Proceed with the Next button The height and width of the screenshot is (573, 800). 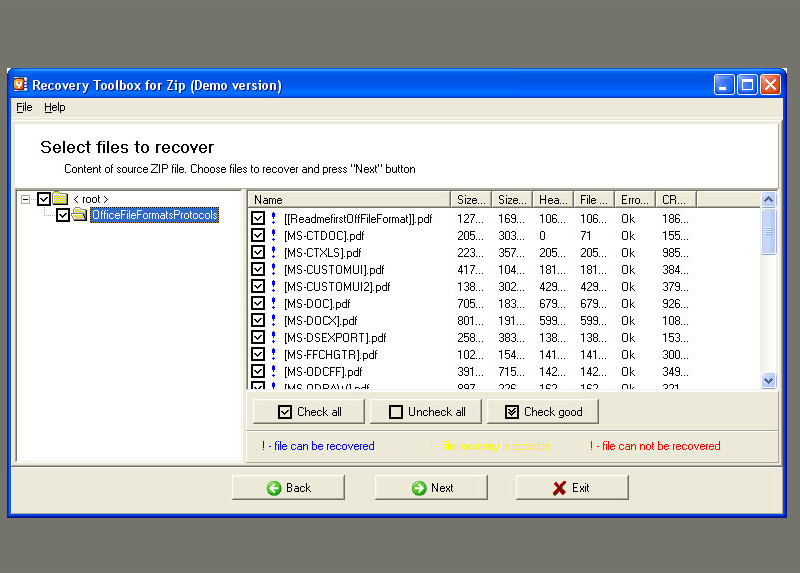coord(431,488)
